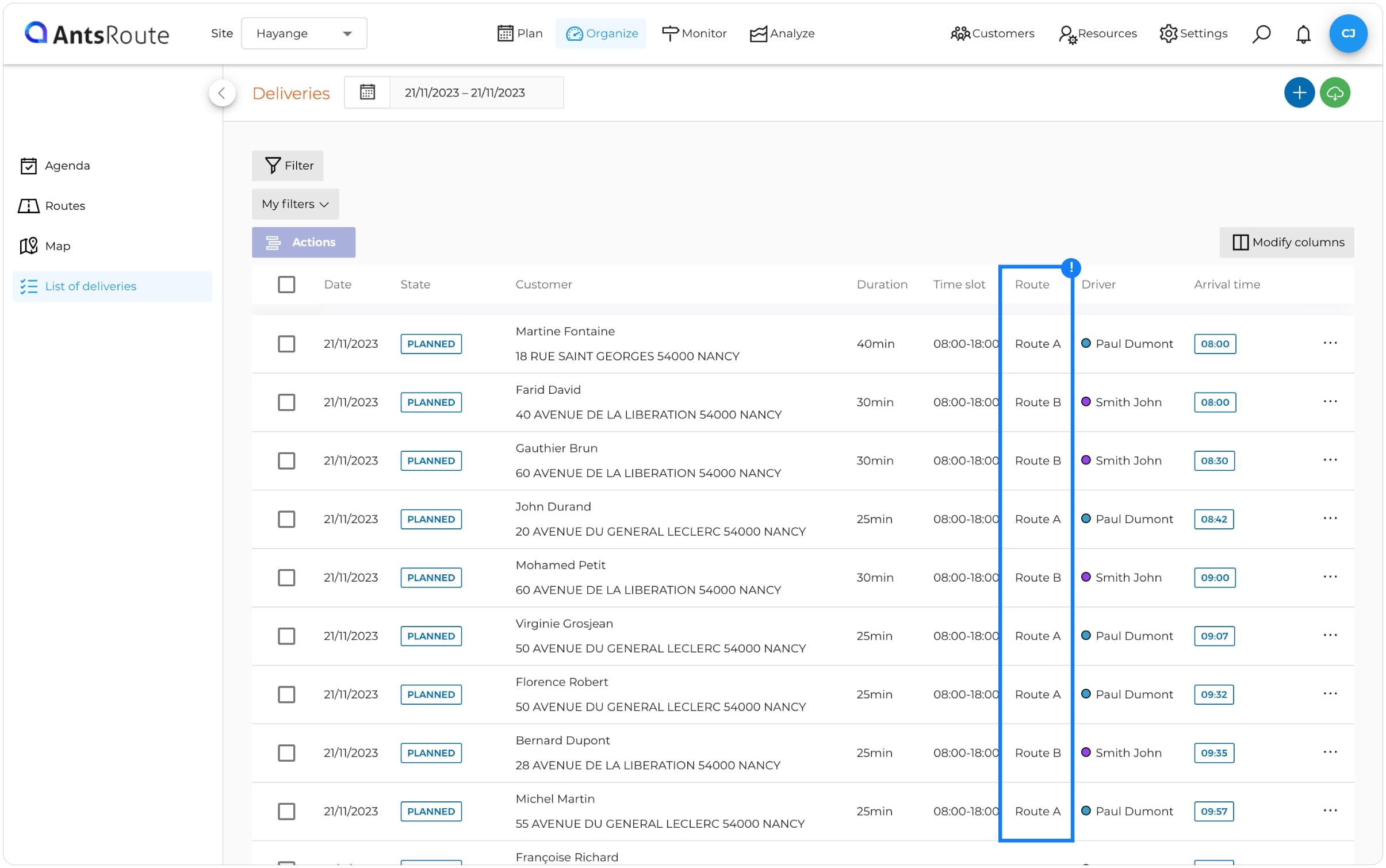1386x868 pixels.
Task: Click the Modify columns button
Action: pos(1286,242)
